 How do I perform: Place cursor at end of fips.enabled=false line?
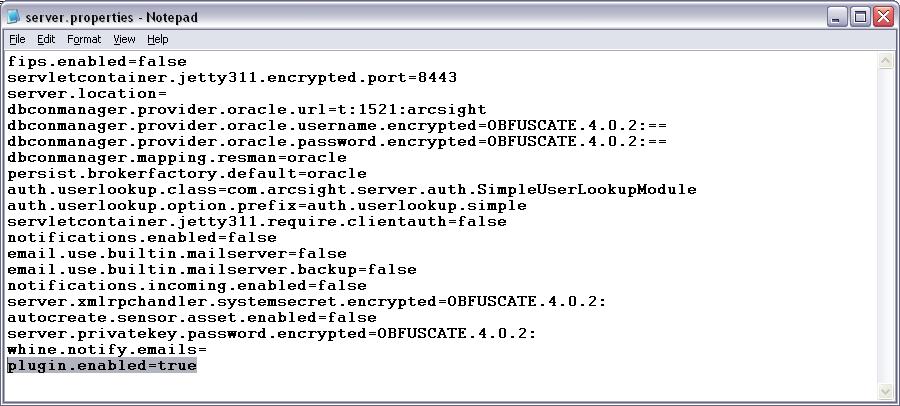[187, 61]
